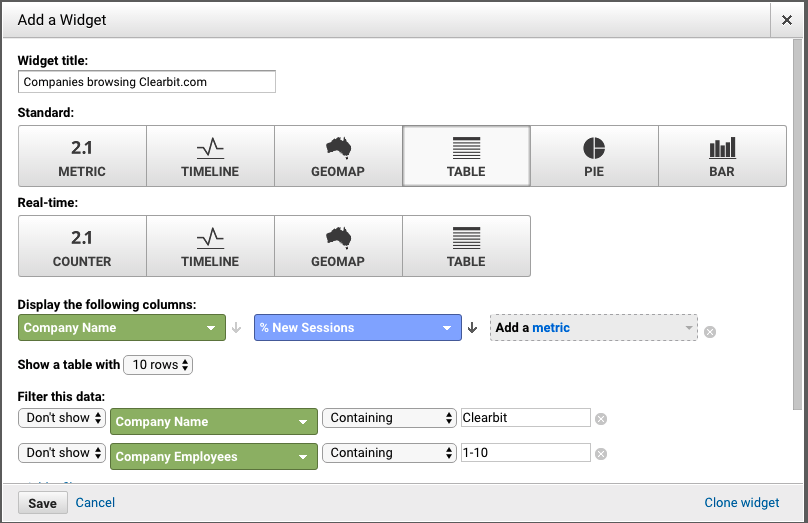This screenshot has width=808, height=523.
Task: Select the standard Geomap widget type
Action: pyautogui.click(x=338, y=156)
